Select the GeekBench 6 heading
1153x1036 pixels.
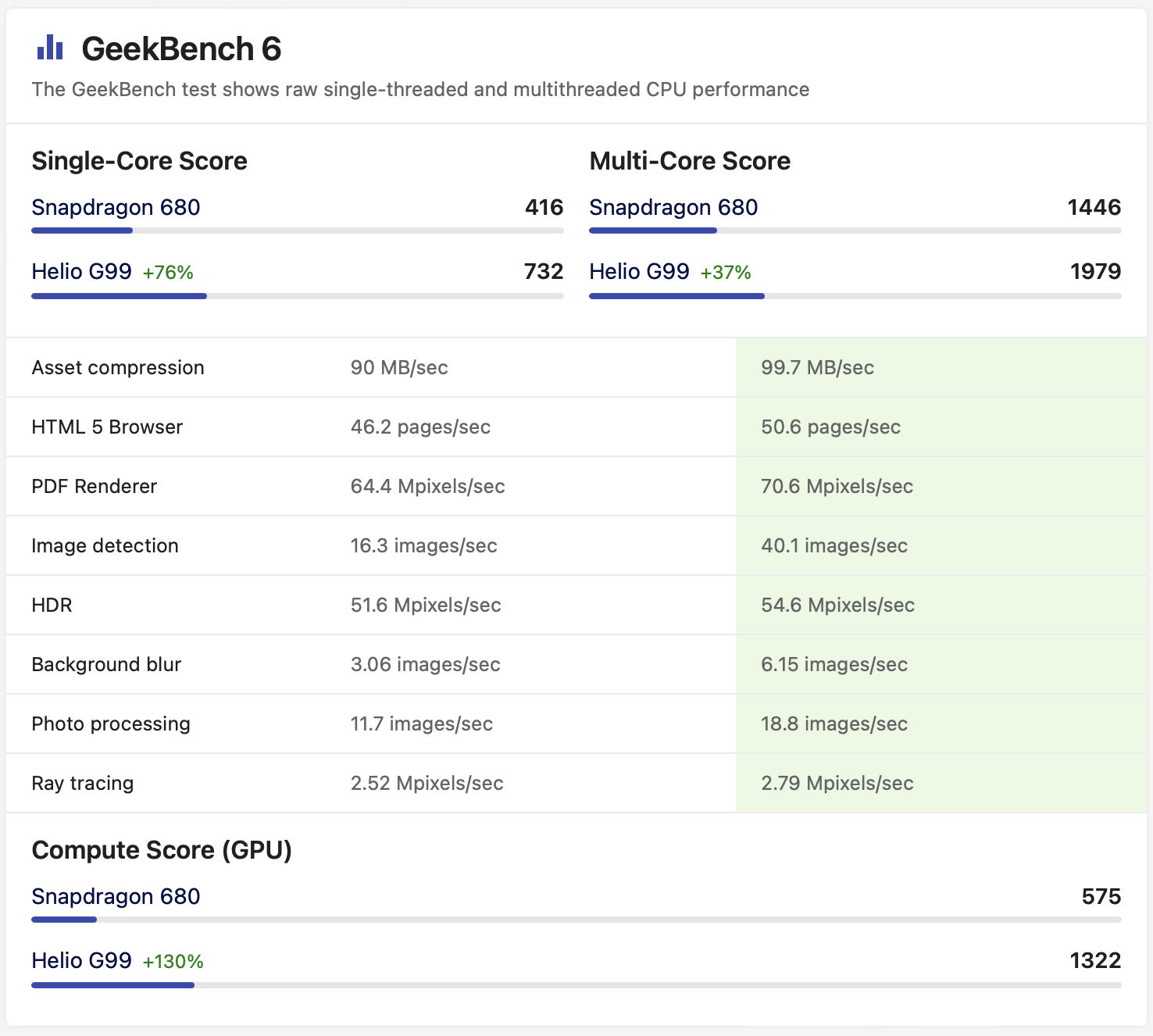click(x=181, y=48)
